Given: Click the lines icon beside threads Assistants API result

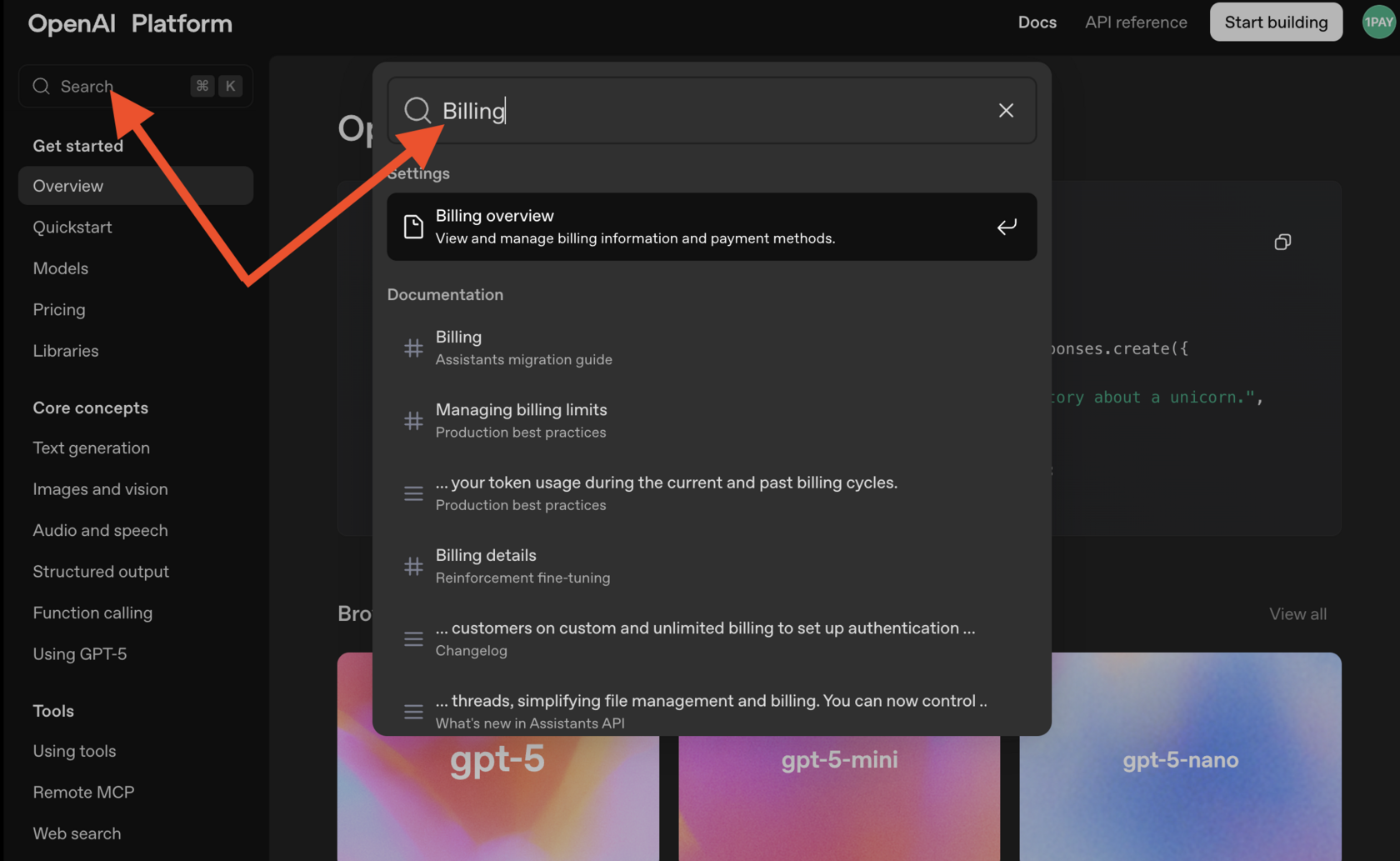Looking at the screenshot, I should coord(413,711).
